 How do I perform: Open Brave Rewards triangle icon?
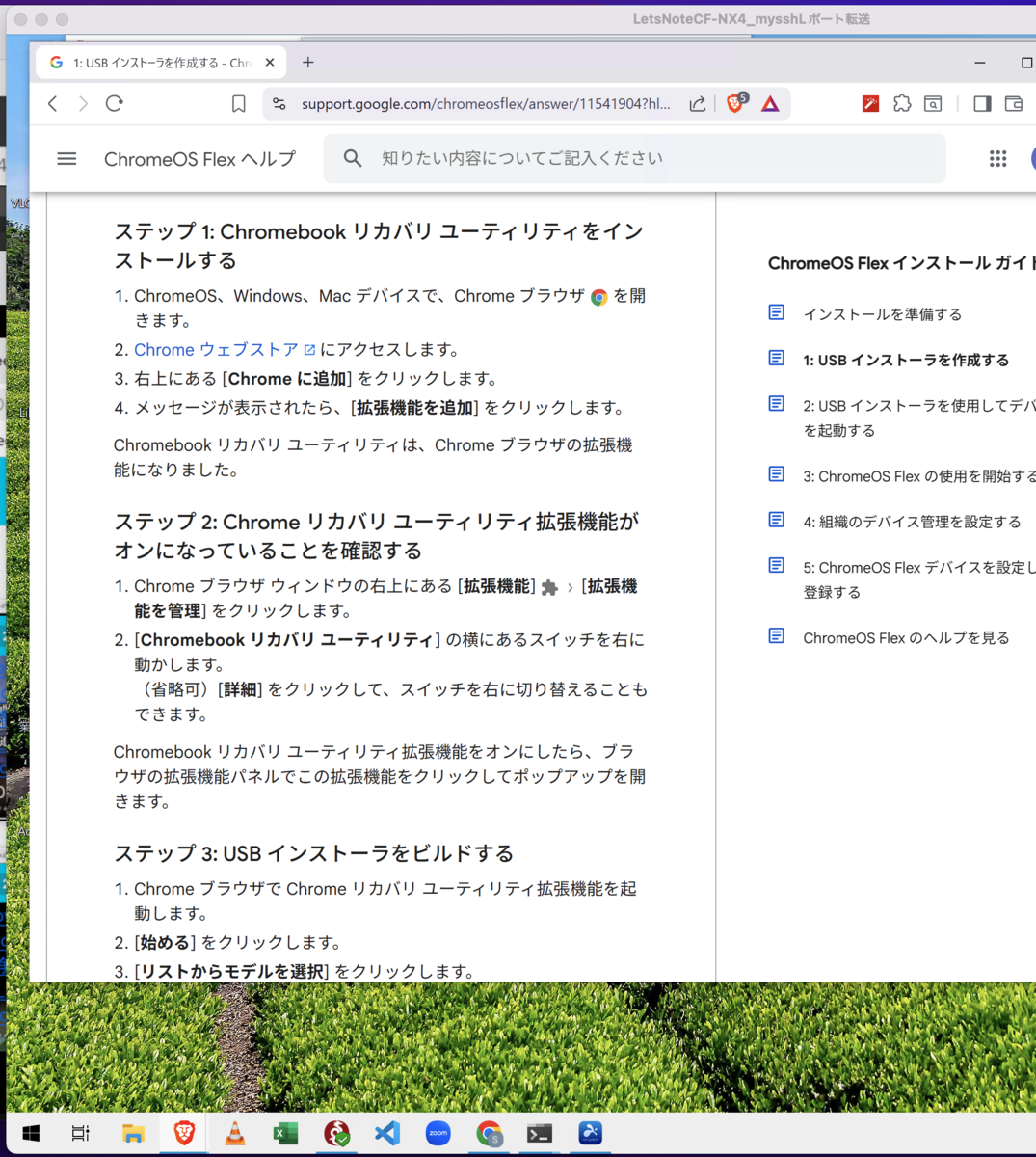click(770, 103)
